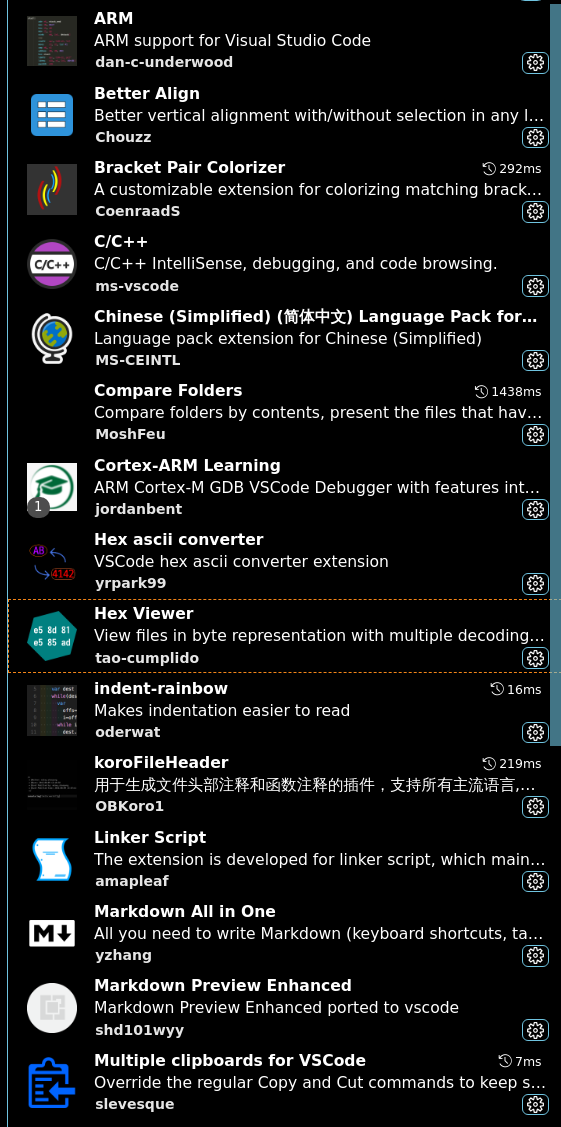Click the 16ms activation time on indent-rainbow
Screen dimensions: 561x1127
coord(516,689)
